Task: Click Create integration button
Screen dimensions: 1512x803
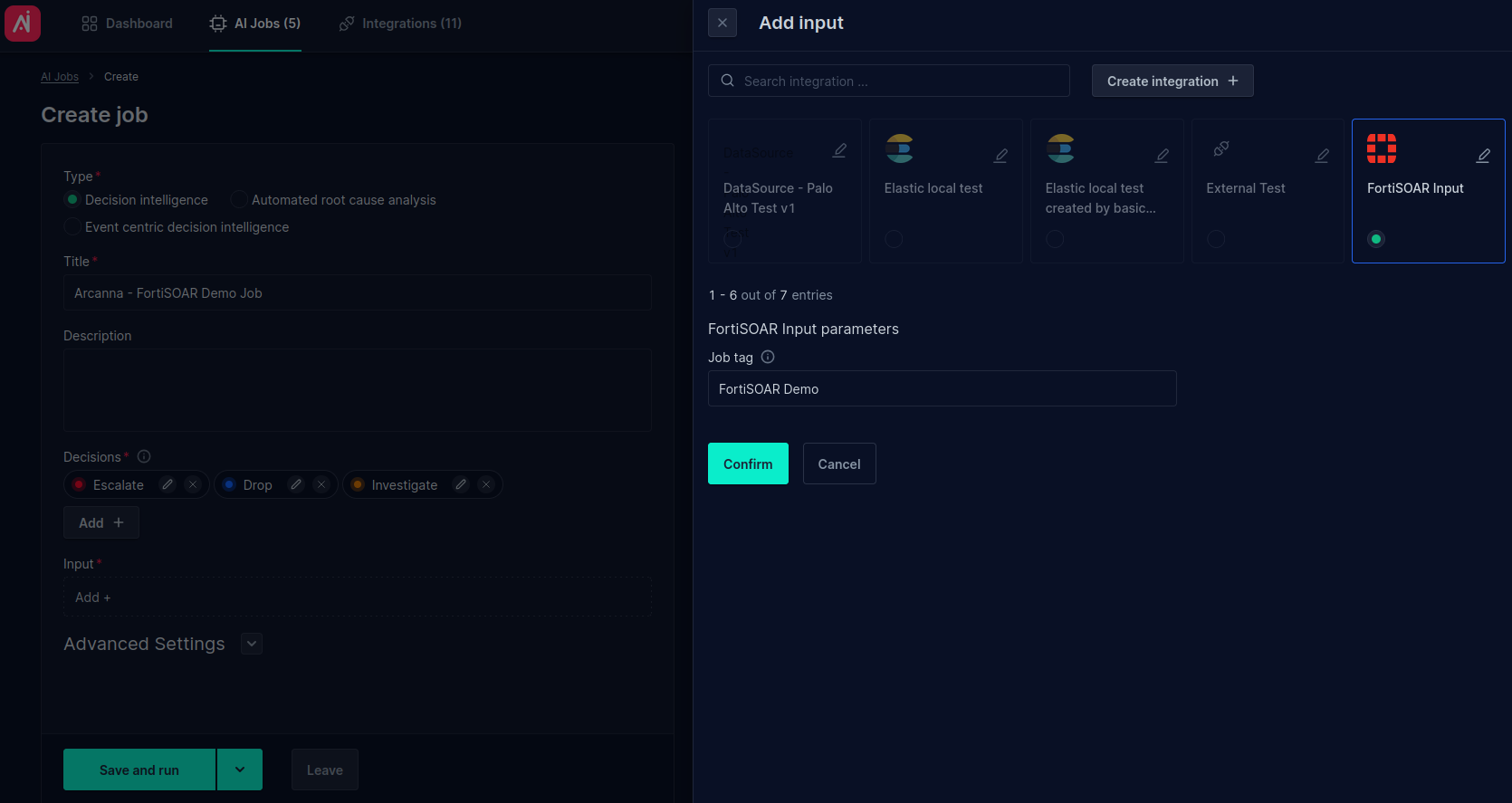Action: coord(1172,81)
